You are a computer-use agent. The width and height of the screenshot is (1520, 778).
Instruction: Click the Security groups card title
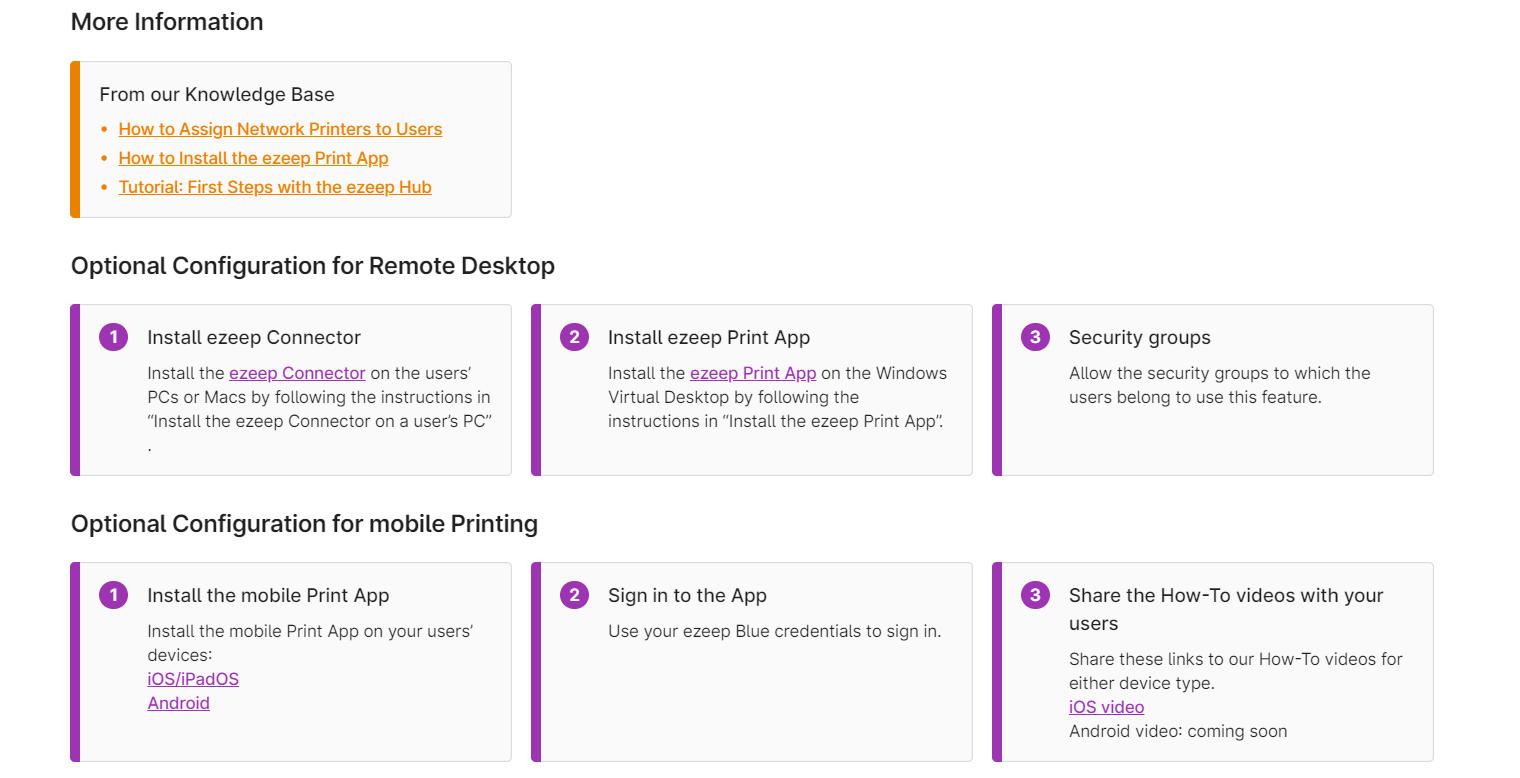pos(1140,338)
